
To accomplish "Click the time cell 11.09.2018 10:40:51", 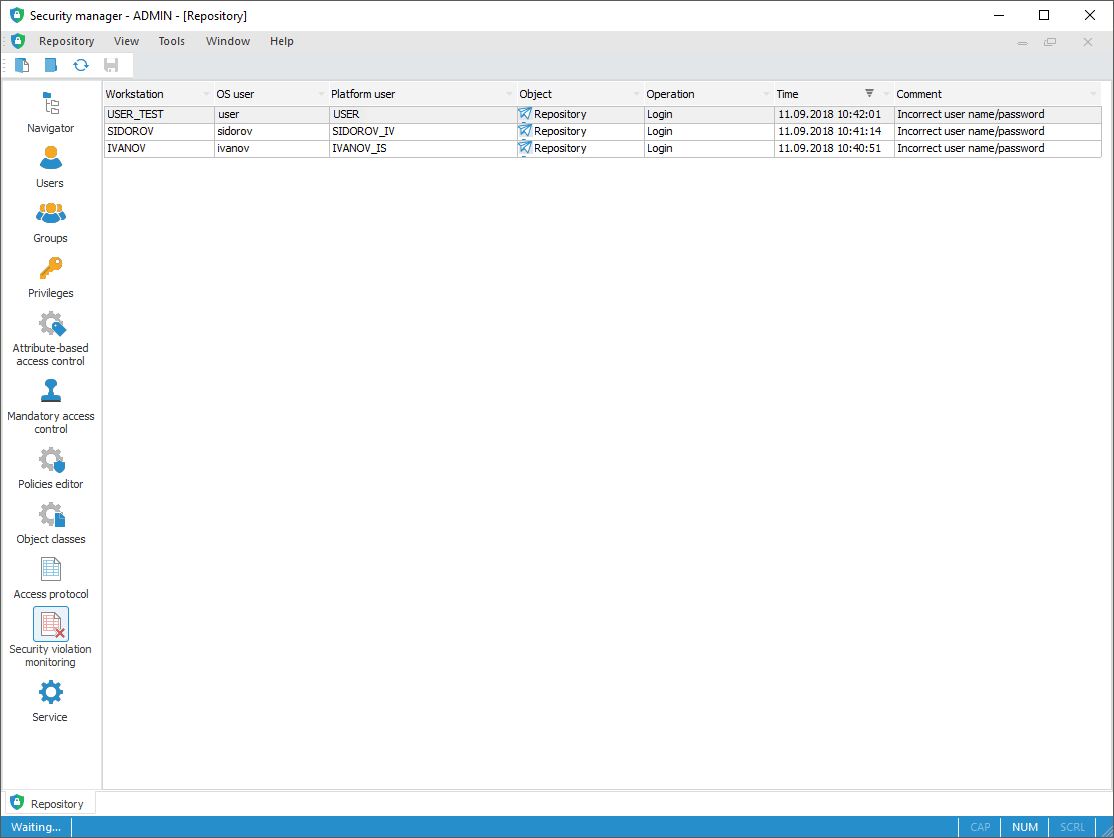I will 833,148.
